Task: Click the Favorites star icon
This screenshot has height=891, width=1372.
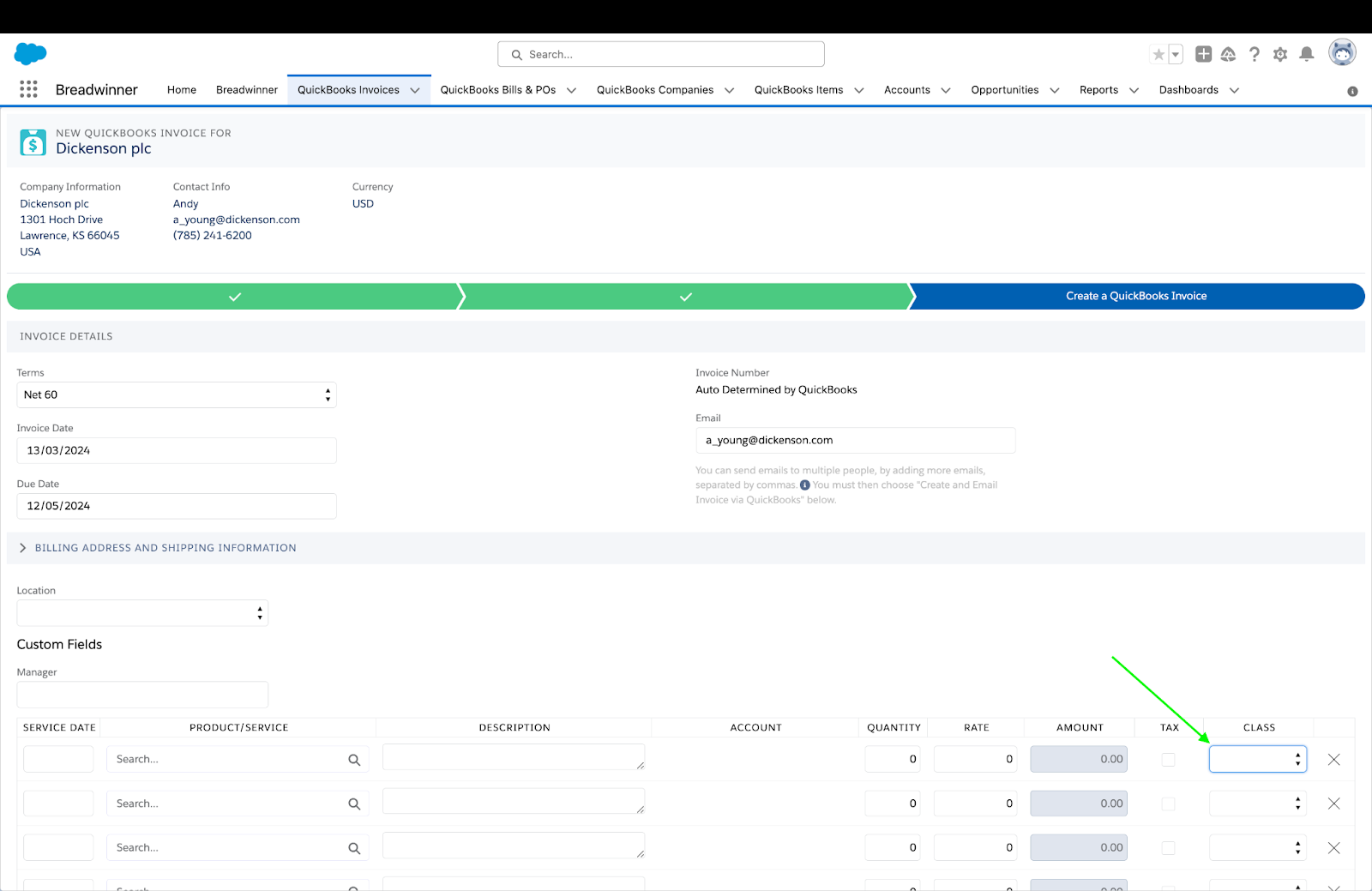Action: pos(1158,55)
